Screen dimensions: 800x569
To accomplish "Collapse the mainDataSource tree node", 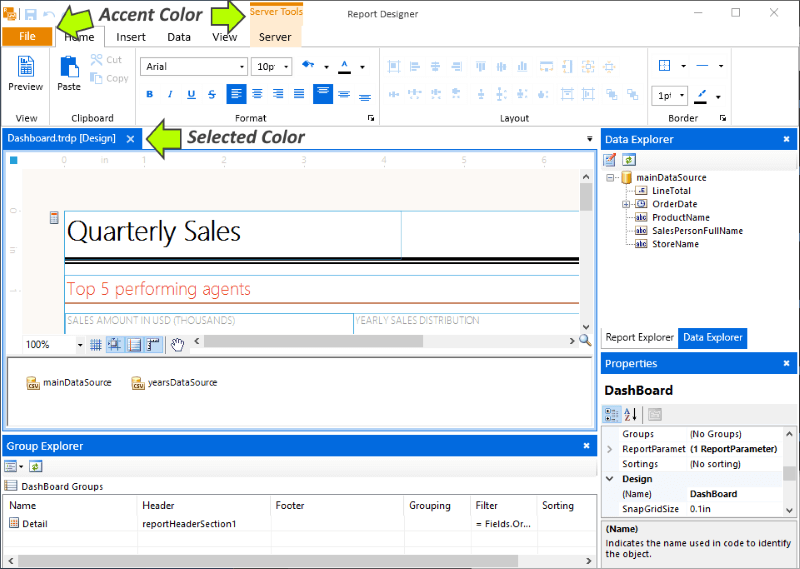I will point(610,178).
